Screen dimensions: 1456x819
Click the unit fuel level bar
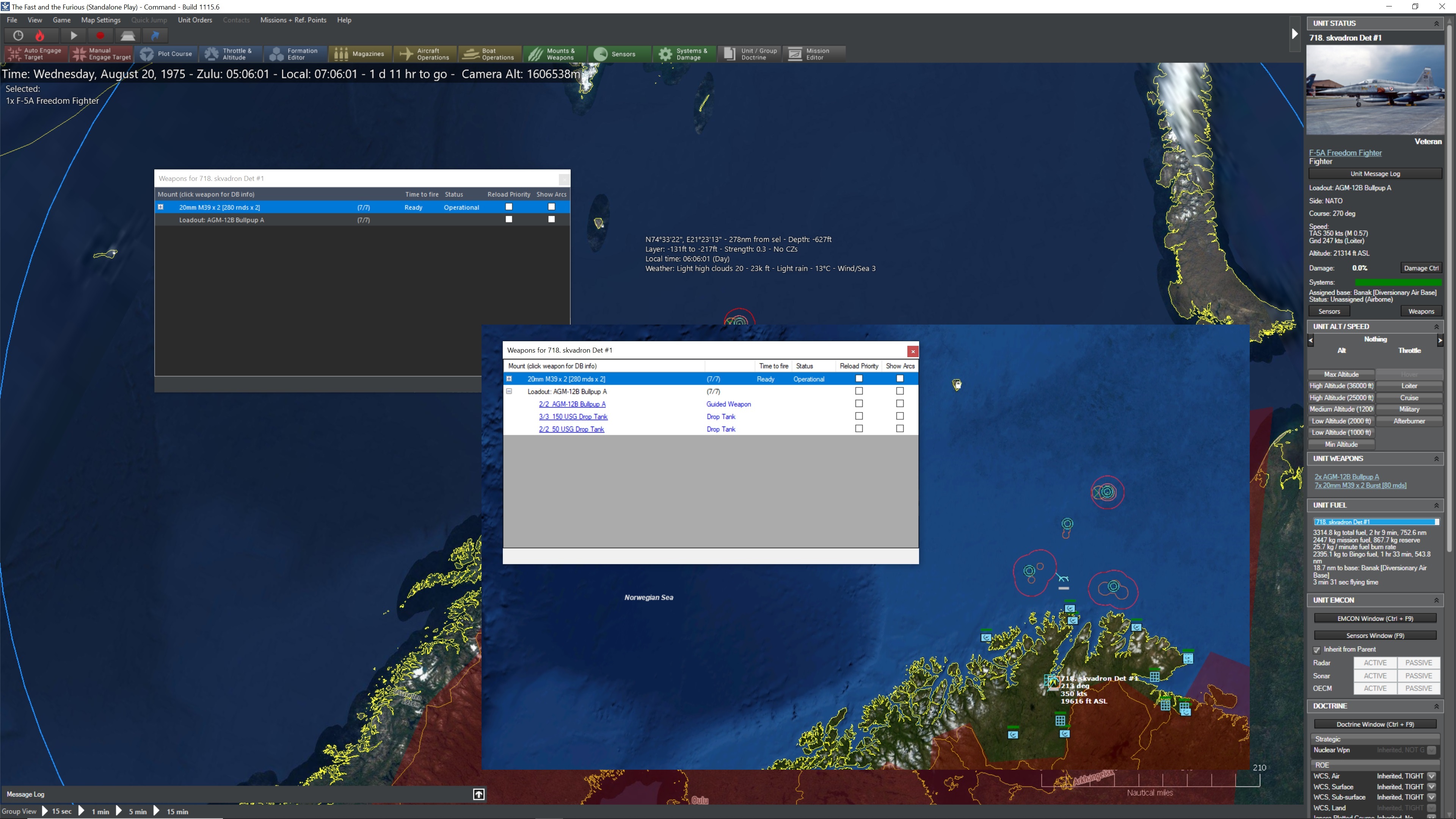(x=1376, y=522)
